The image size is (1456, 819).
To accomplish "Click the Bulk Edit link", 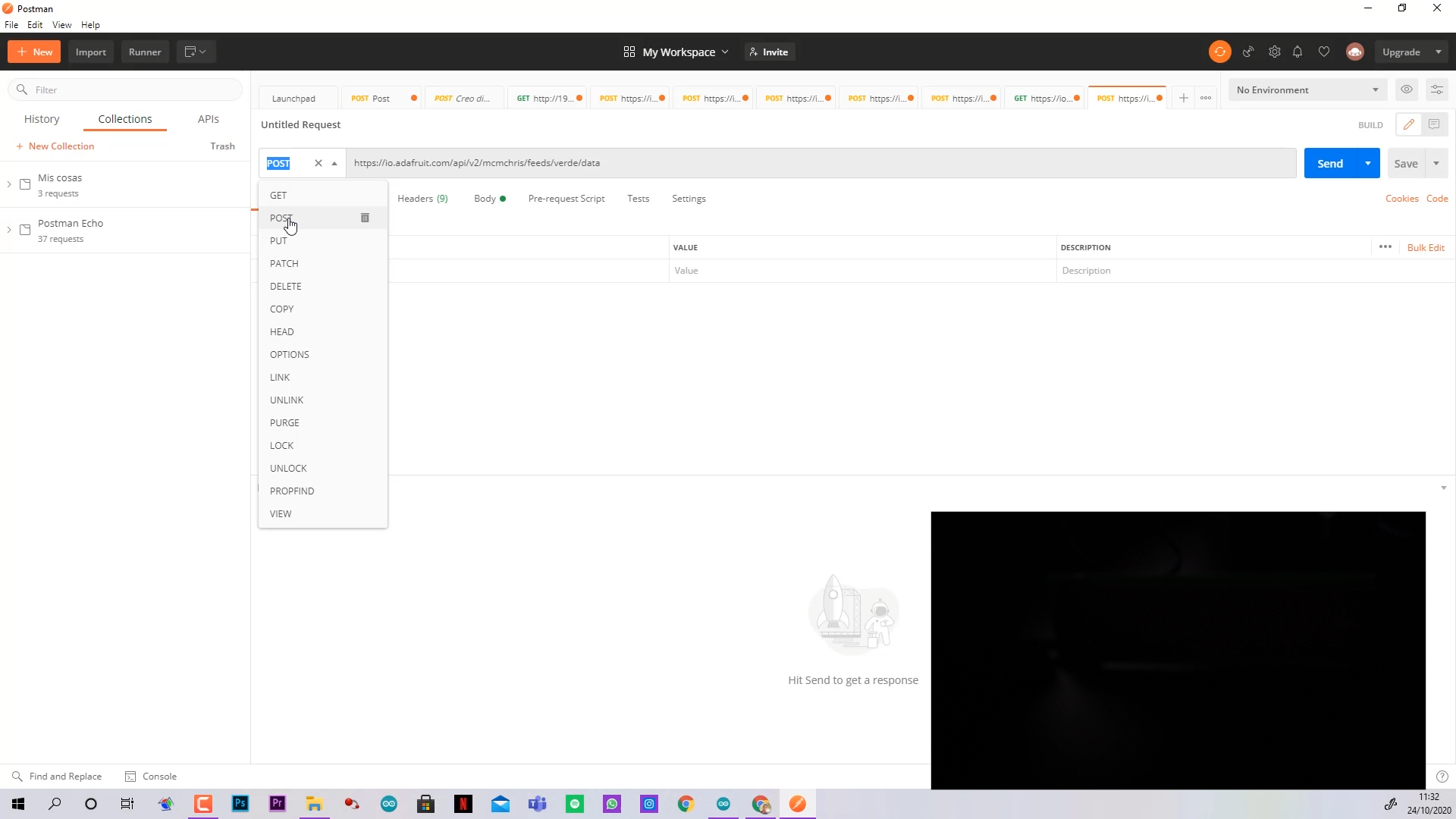I will click(1426, 247).
